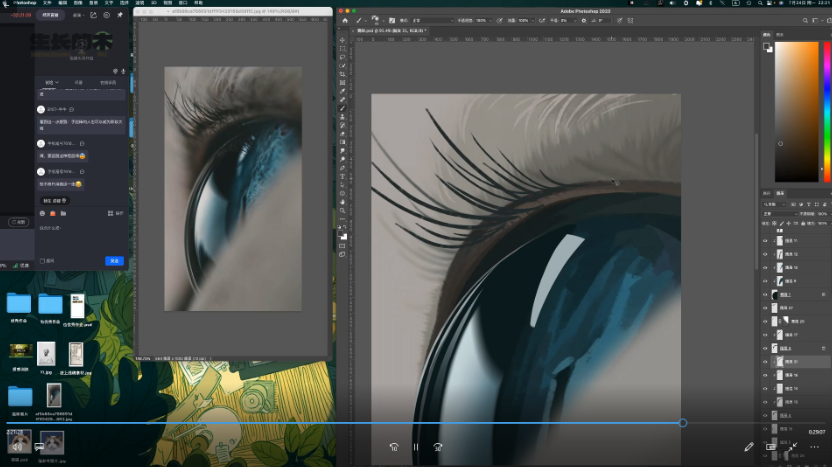
Task: Select the Eraser tool
Action: (x=342, y=134)
